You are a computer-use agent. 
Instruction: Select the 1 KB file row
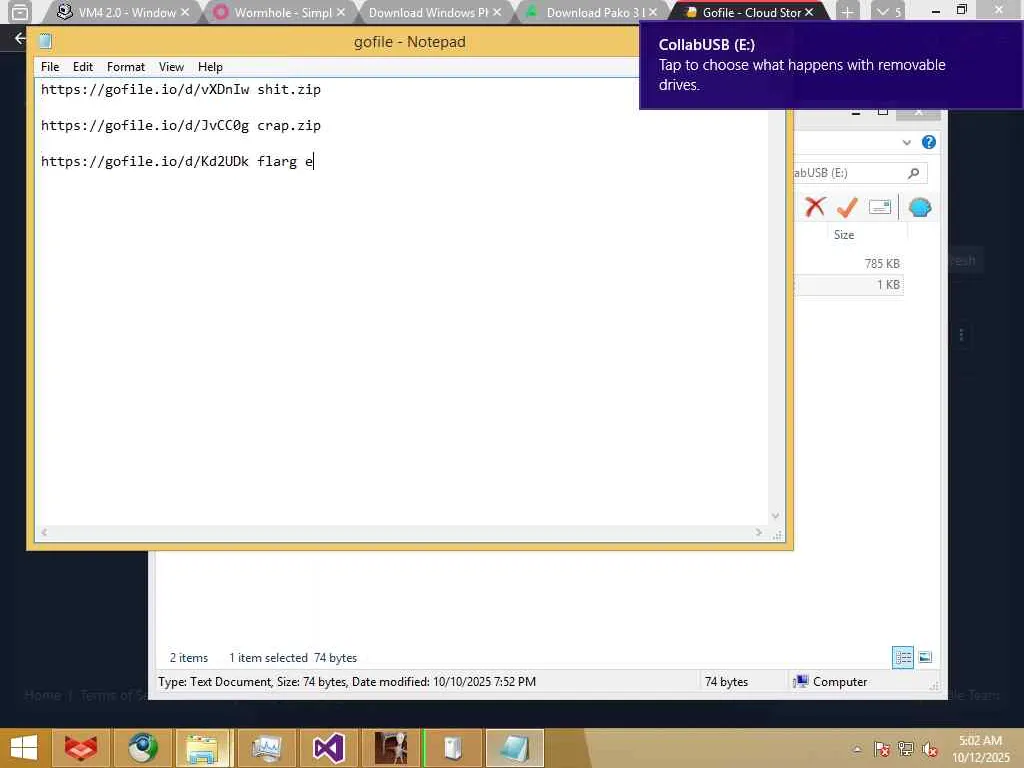849,285
